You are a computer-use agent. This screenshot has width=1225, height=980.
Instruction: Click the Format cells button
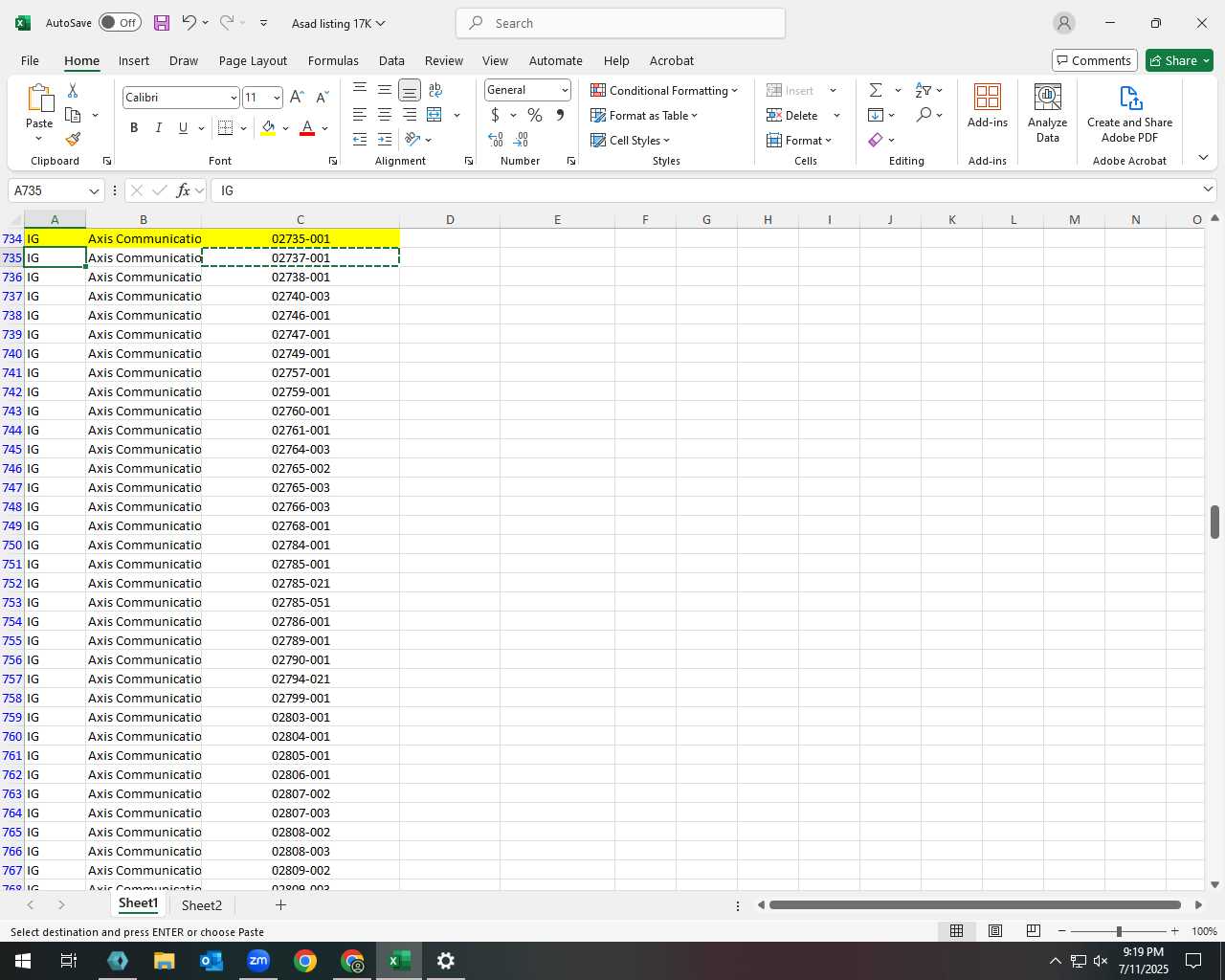pos(799,140)
